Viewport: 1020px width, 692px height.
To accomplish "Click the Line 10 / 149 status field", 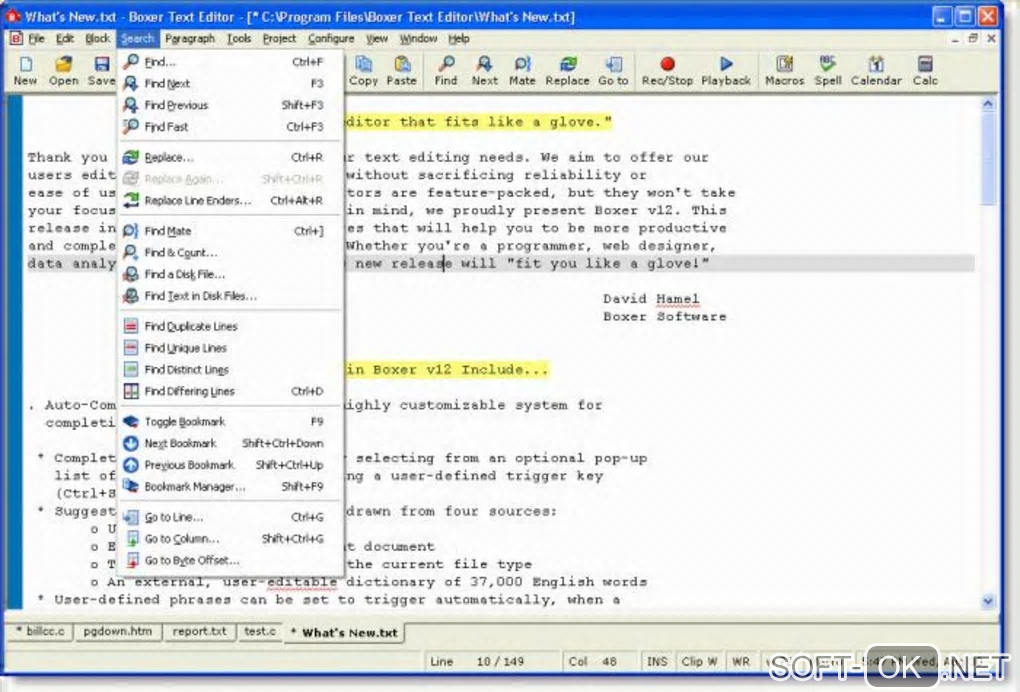I will [492, 661].
